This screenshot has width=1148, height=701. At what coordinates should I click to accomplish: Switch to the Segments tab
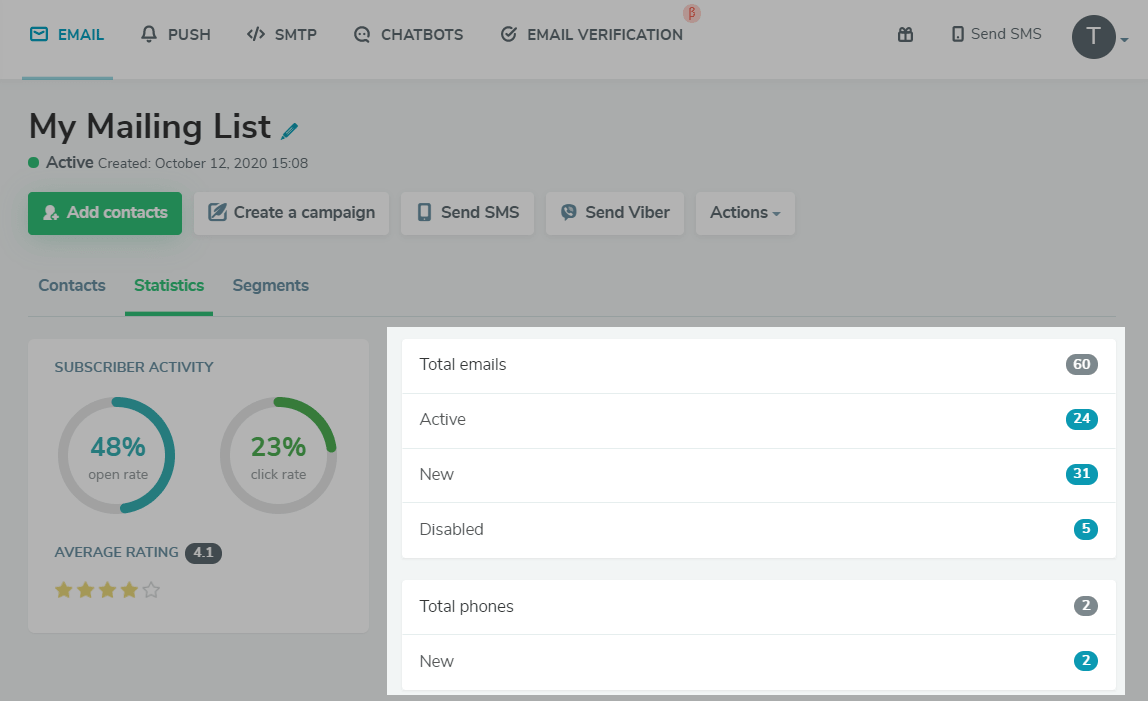coord(270,286)
